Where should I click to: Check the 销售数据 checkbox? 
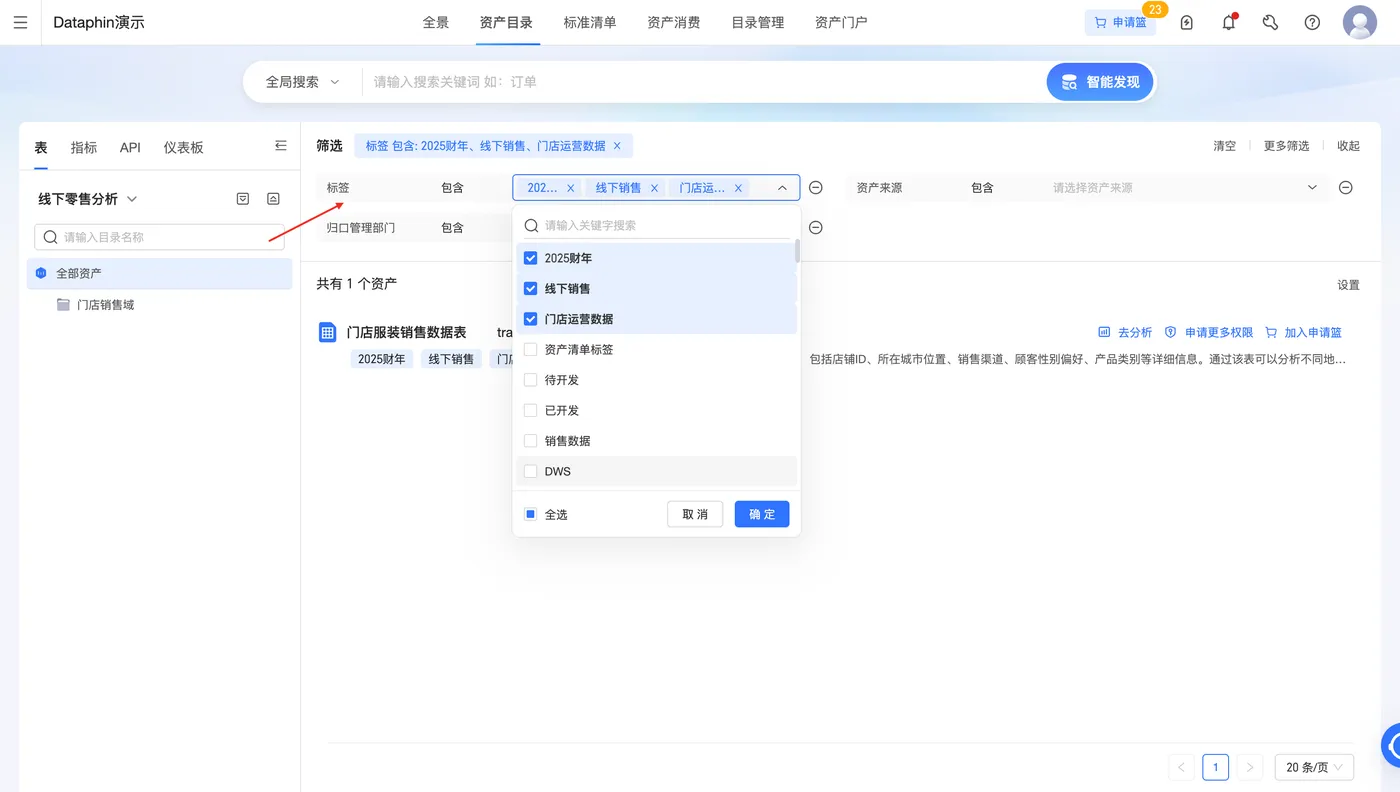[x=531, y=441]
